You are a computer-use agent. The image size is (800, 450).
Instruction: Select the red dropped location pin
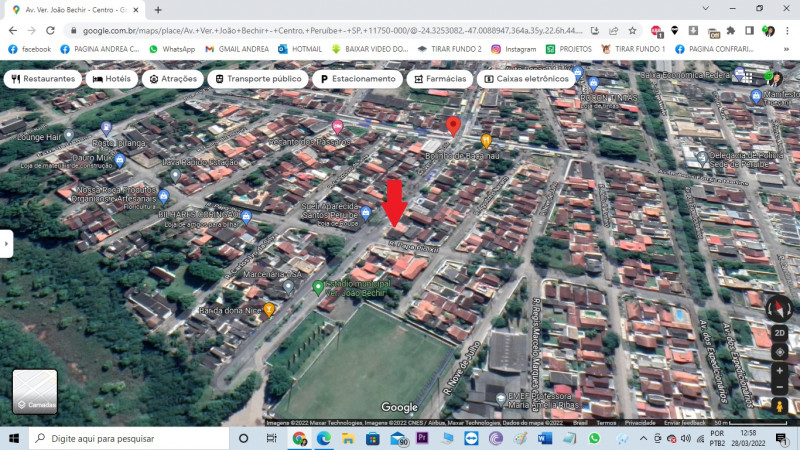coord(453,126)
